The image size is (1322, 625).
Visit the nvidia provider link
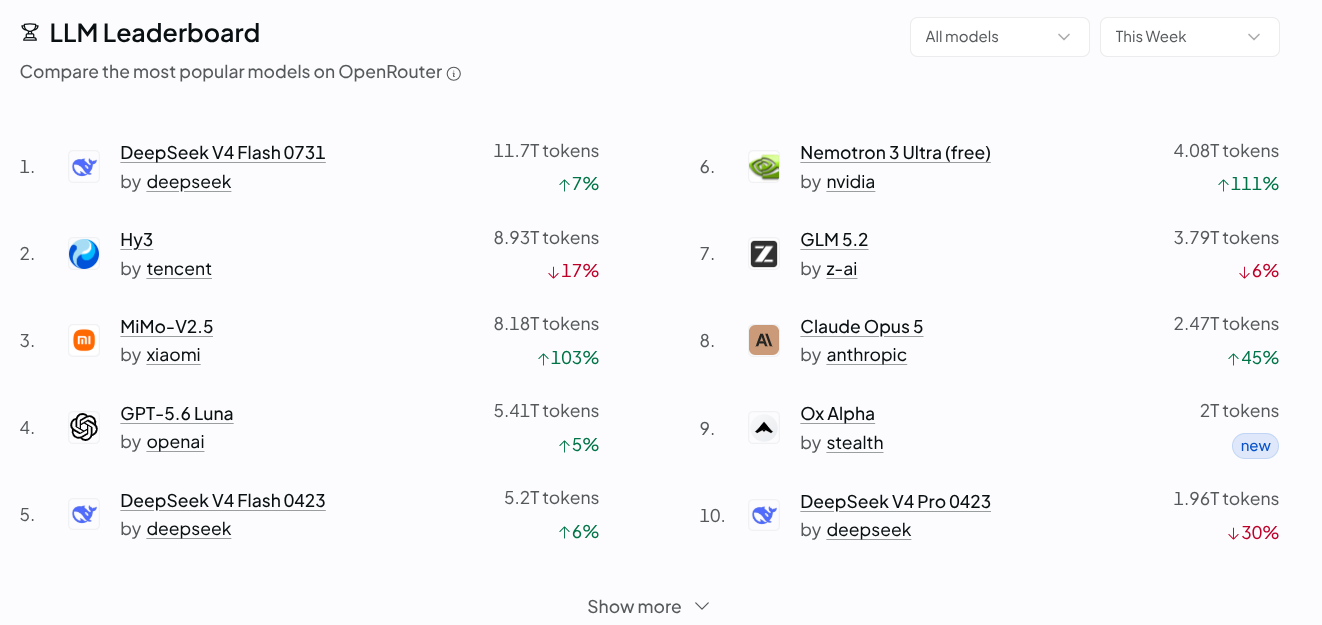coord(850,182)
